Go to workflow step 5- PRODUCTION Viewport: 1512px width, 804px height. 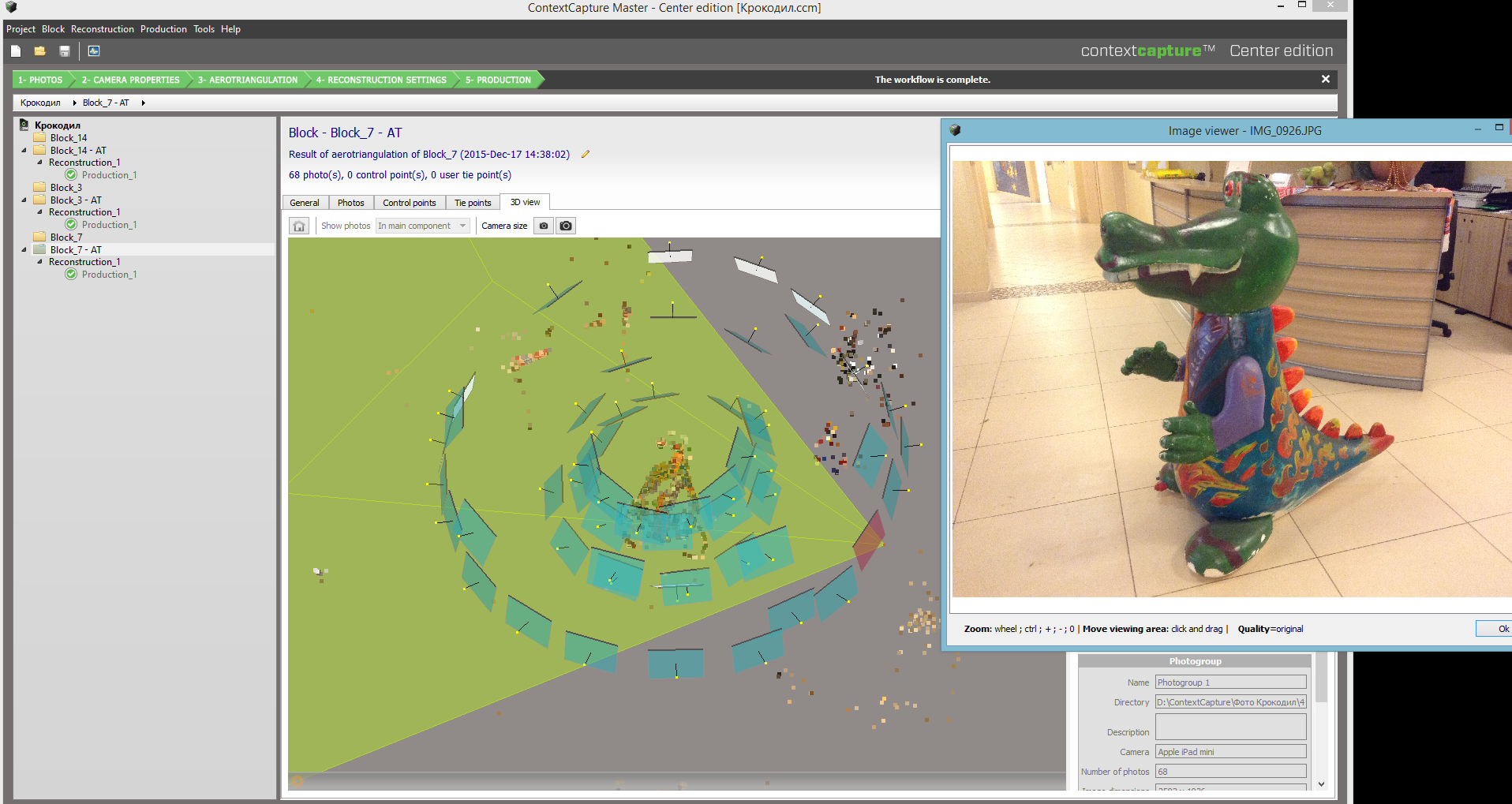498,80
